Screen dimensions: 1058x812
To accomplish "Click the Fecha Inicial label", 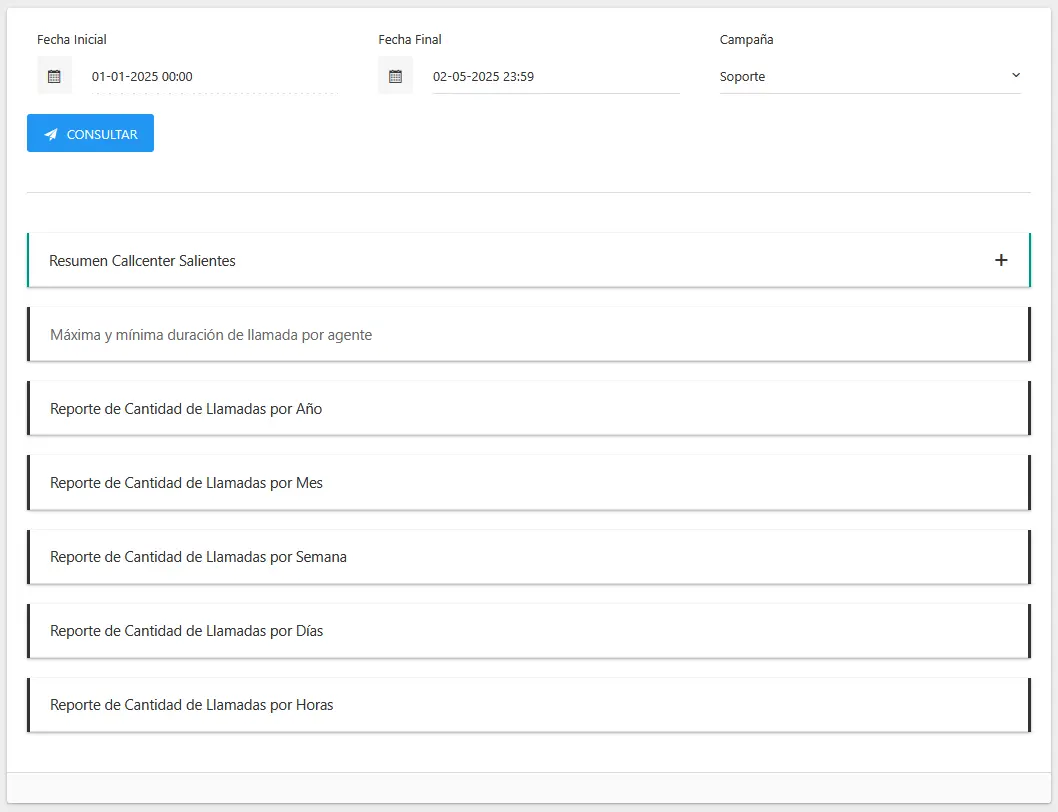I will (72, 40).
